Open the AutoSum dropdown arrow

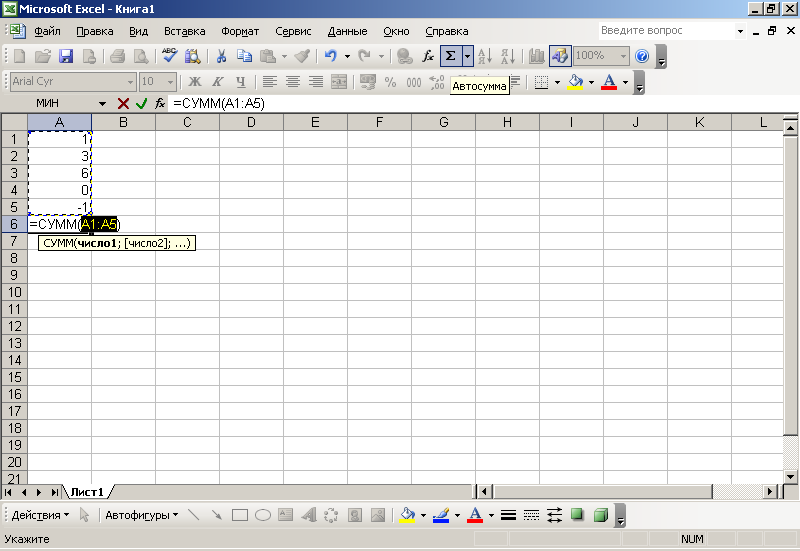click(x=468, y=56)
